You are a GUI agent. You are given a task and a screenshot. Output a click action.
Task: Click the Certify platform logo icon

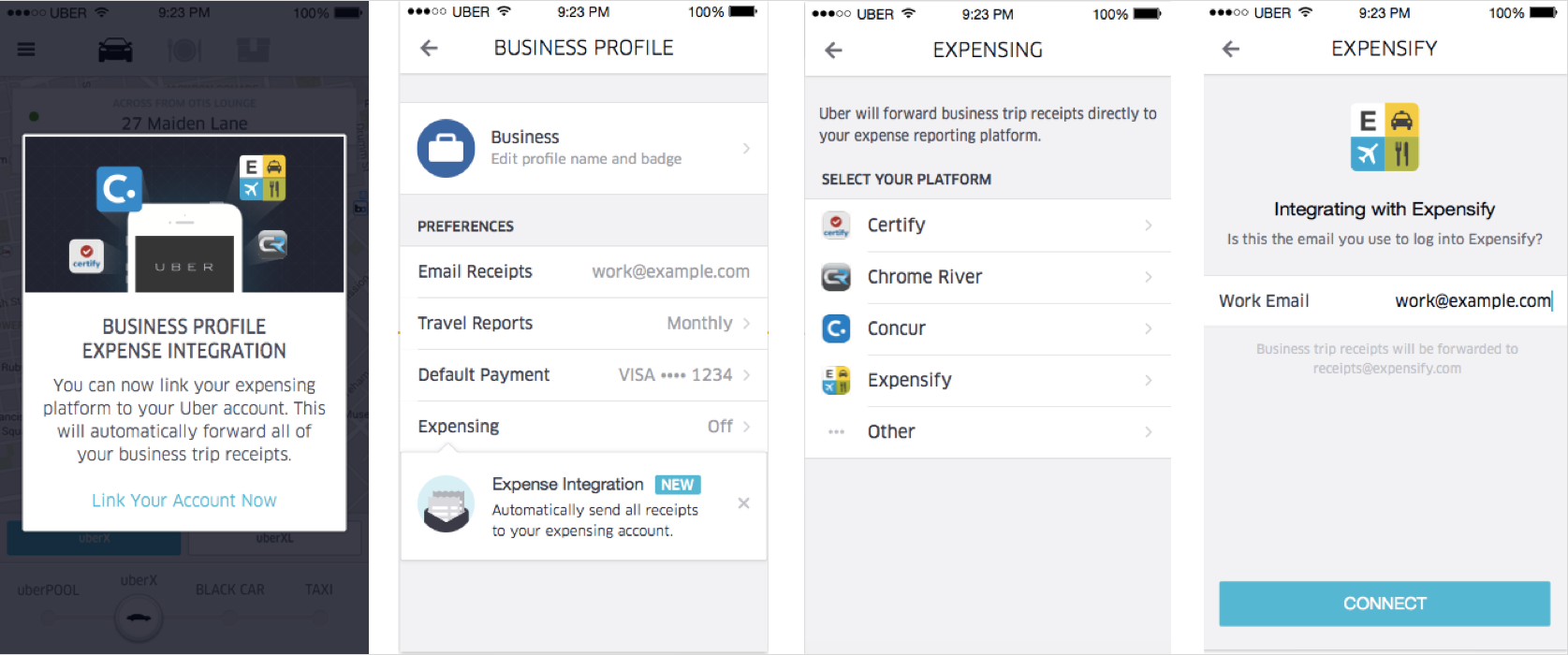coord(836,226)
